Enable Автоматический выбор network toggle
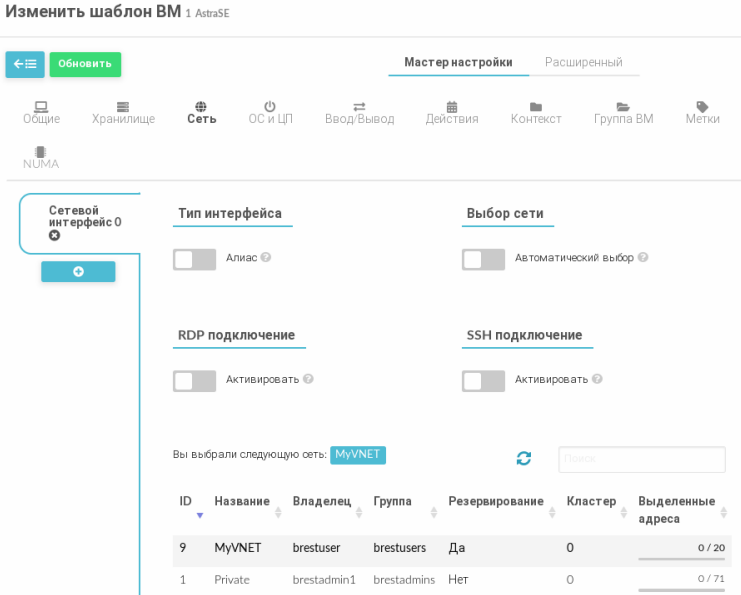Viewport: 741px width, 595px height. point(483,260)
